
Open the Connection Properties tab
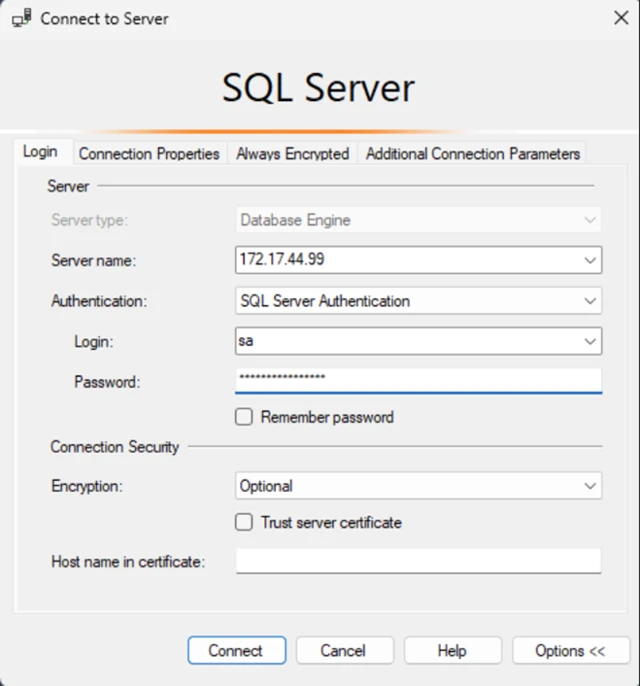tap(149, 154)
